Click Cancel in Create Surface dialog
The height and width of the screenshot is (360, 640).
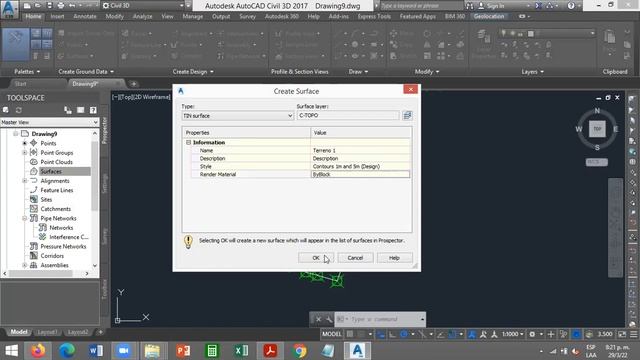pos(355,258)
